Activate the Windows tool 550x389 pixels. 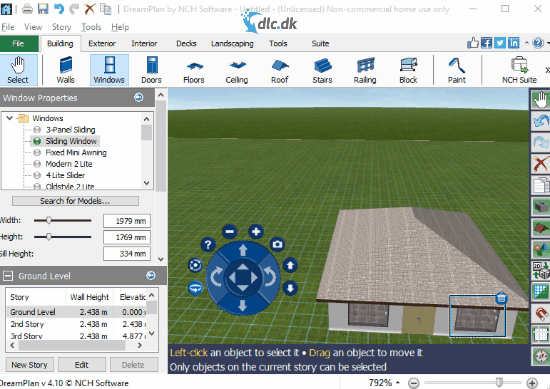(109, 70)
